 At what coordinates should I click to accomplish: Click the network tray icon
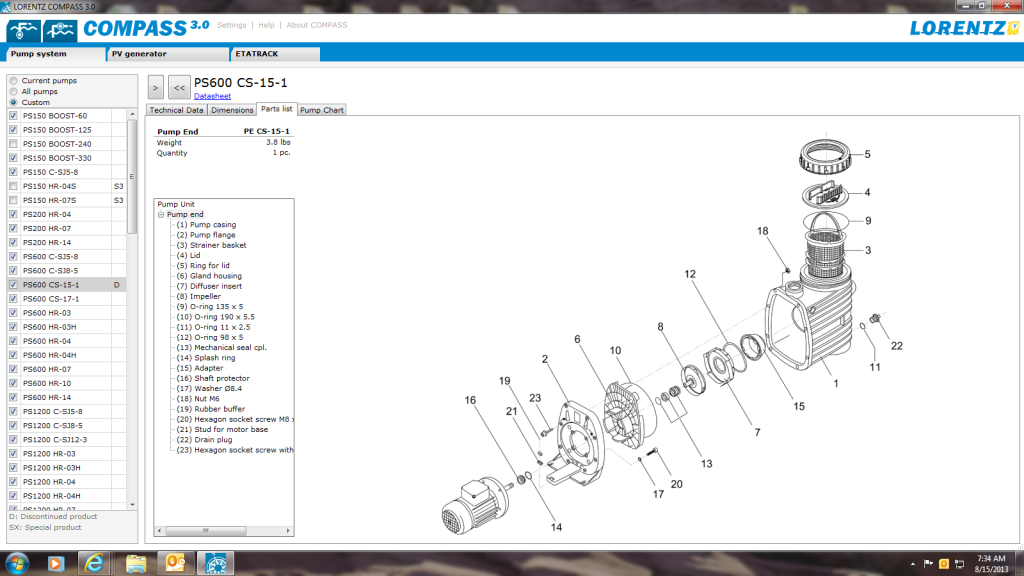coord(959,564)
